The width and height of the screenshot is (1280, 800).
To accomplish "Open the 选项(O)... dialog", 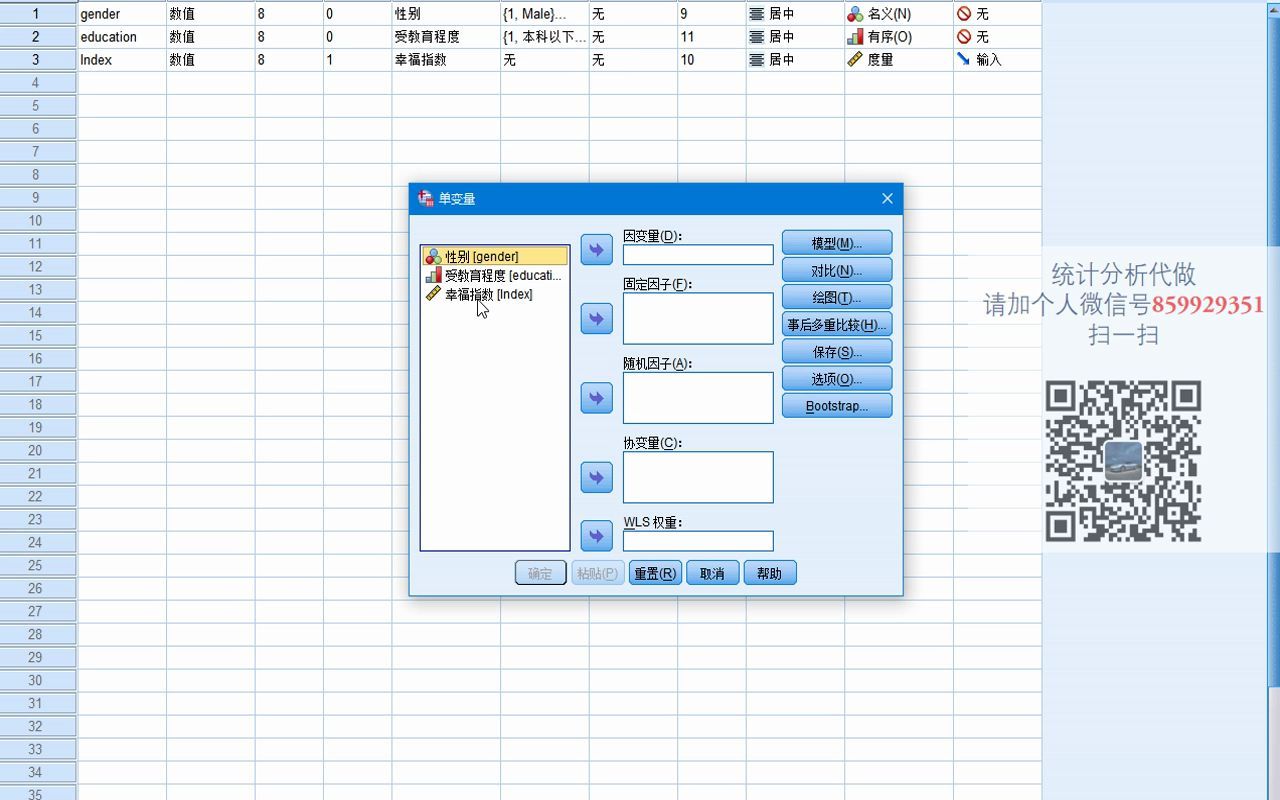I will tap(837, 379).
